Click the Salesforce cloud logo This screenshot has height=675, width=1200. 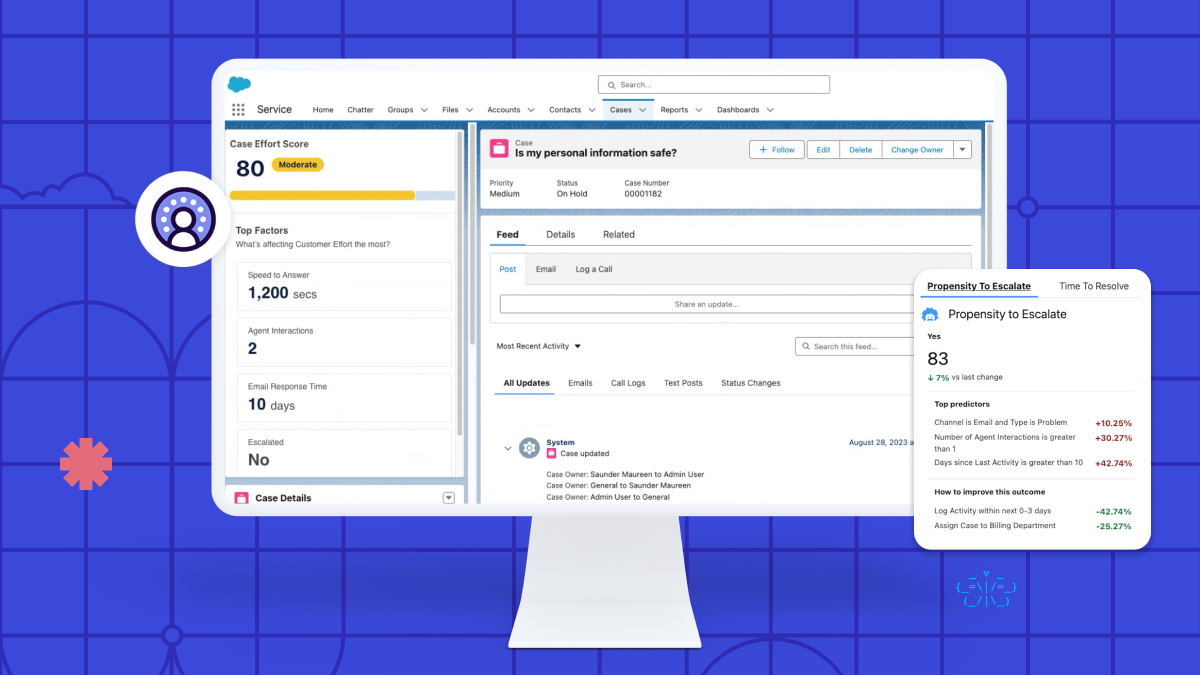coord(238,85)
